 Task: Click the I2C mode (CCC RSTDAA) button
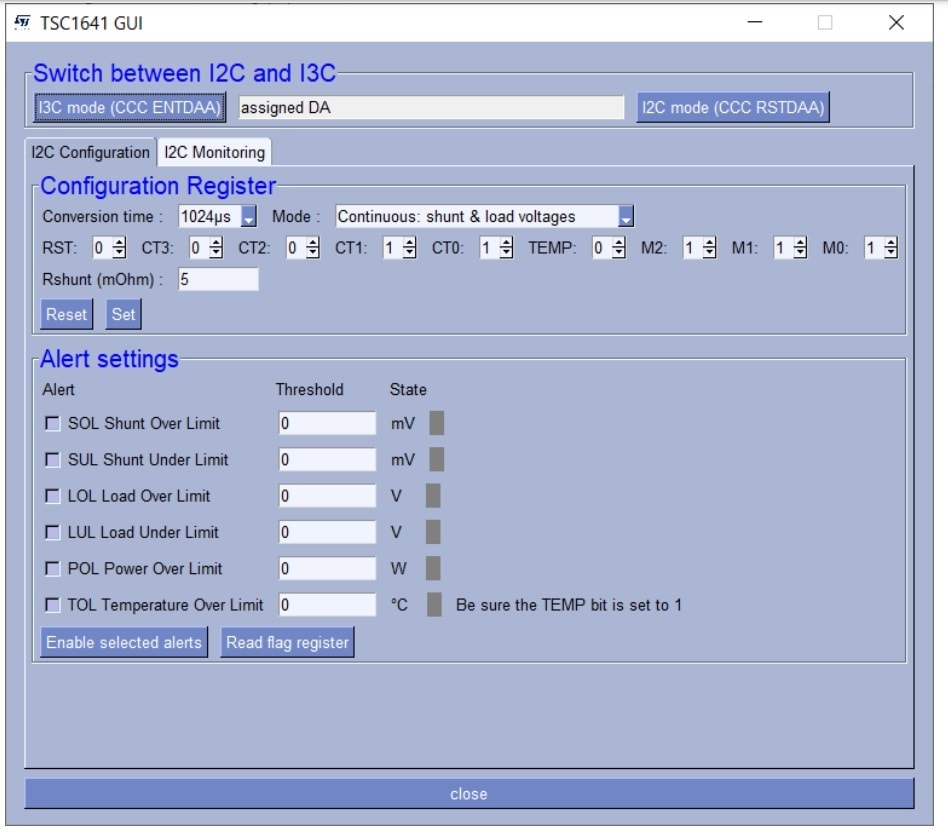click(x=733, y=108)
